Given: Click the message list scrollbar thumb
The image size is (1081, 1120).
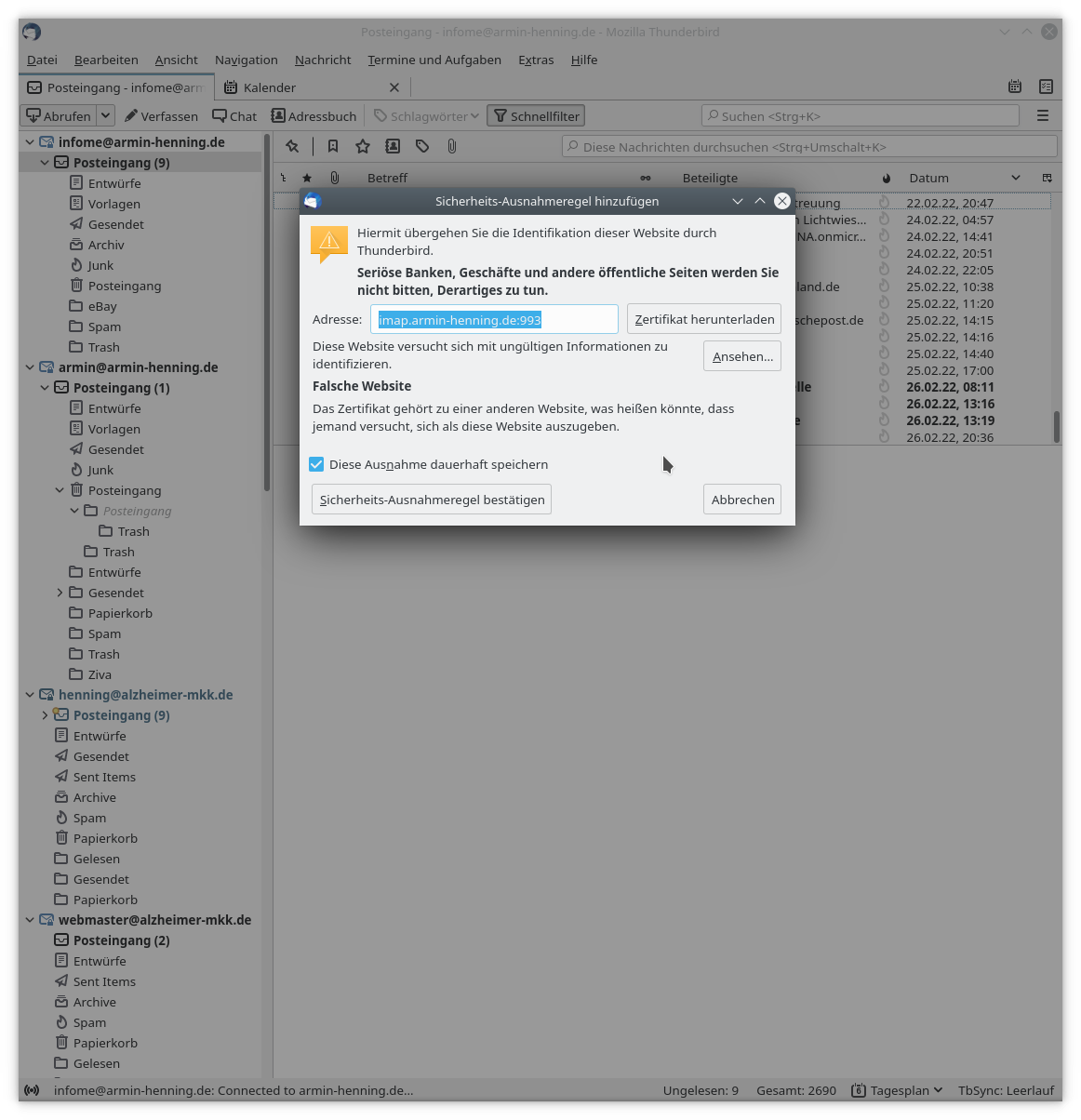Looking at the screenshot, I should click(x=1057, y=427).
